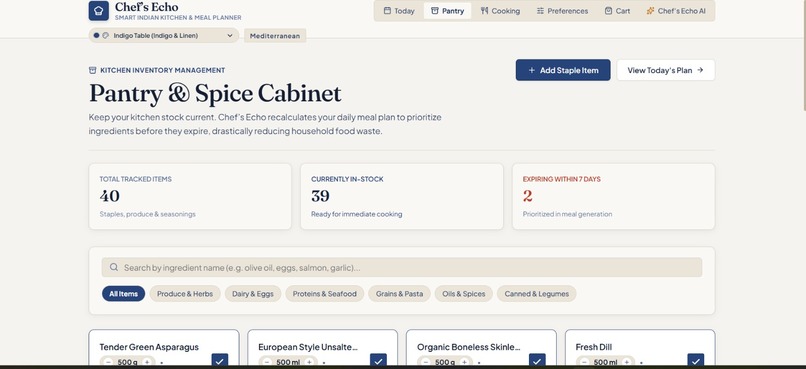The width and height of the screenshot is (806, 369).
Task: Click the Chef's Echo chef hat logo
Action: click(x=98, y=11)
